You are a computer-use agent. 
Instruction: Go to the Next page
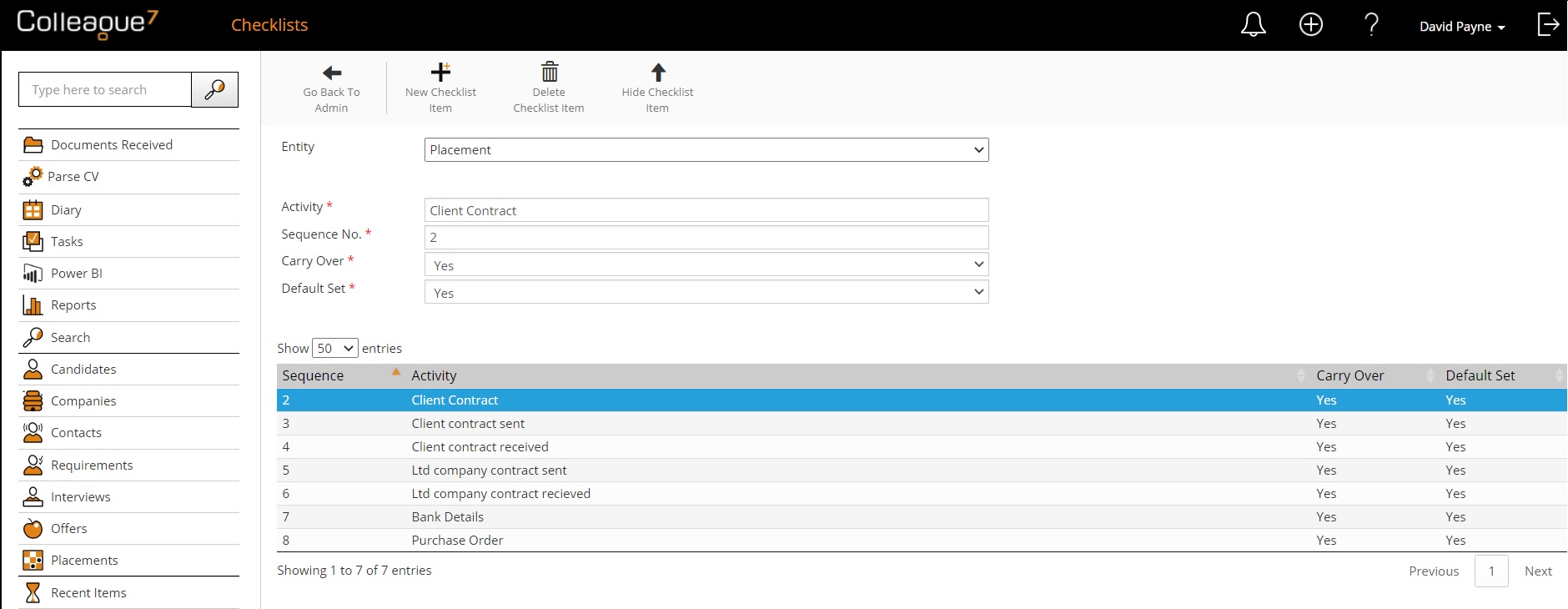(1538, 571)
